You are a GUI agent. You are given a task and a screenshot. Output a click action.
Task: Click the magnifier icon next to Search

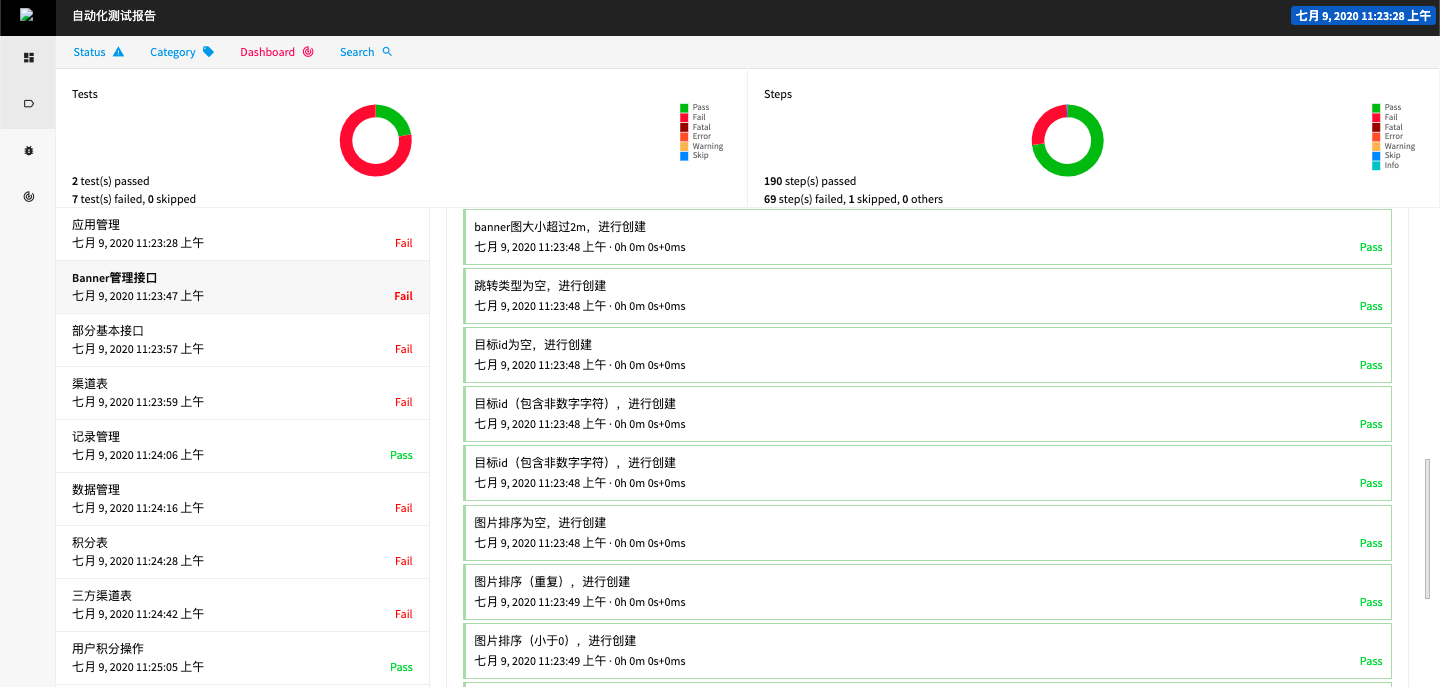click(x=389, y=51)
